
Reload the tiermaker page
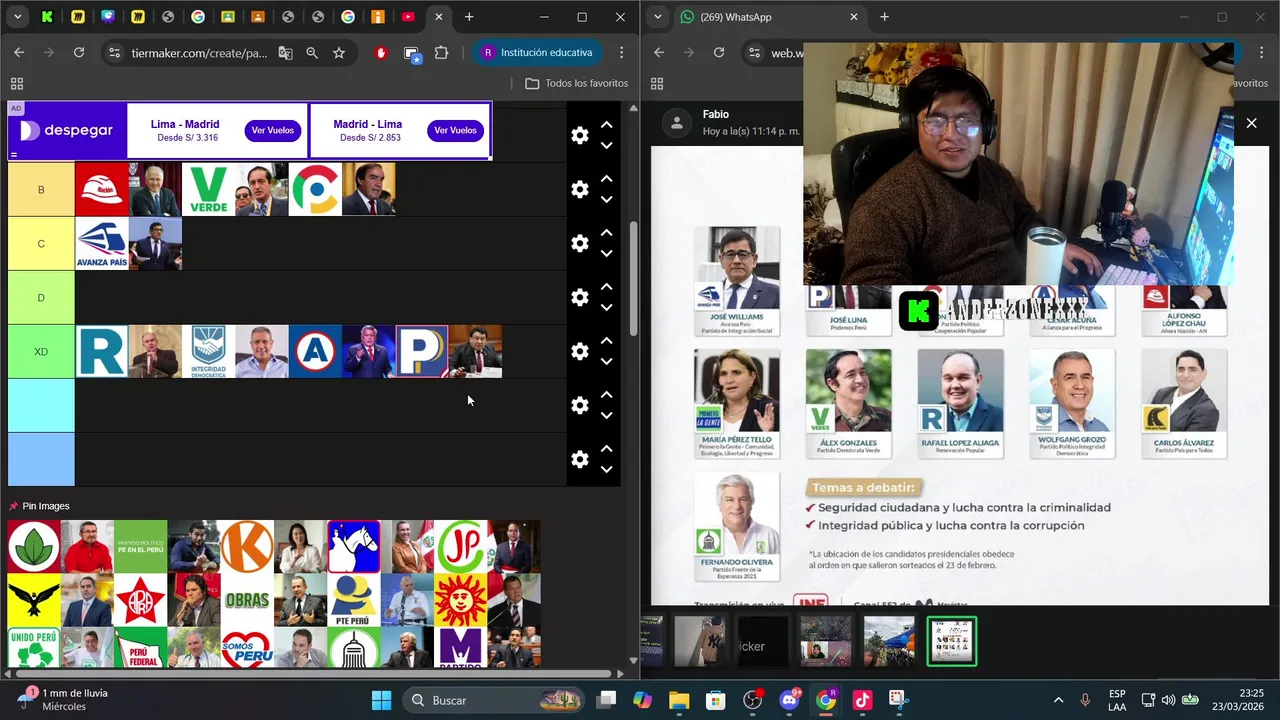click(79, 52)
